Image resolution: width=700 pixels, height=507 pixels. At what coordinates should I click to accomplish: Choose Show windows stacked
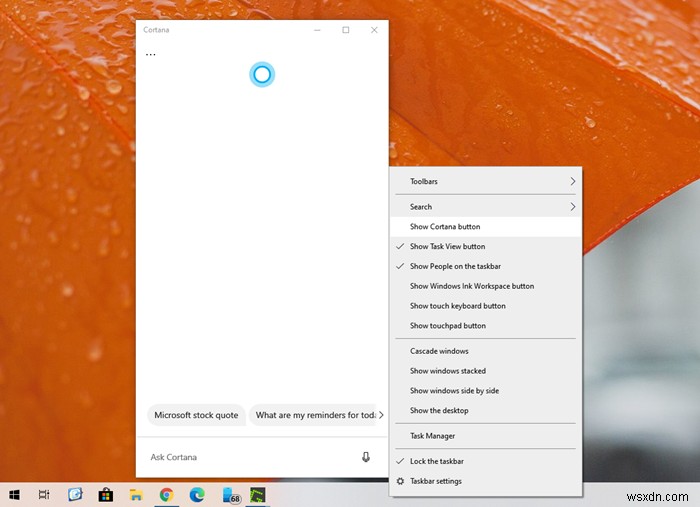486,371
